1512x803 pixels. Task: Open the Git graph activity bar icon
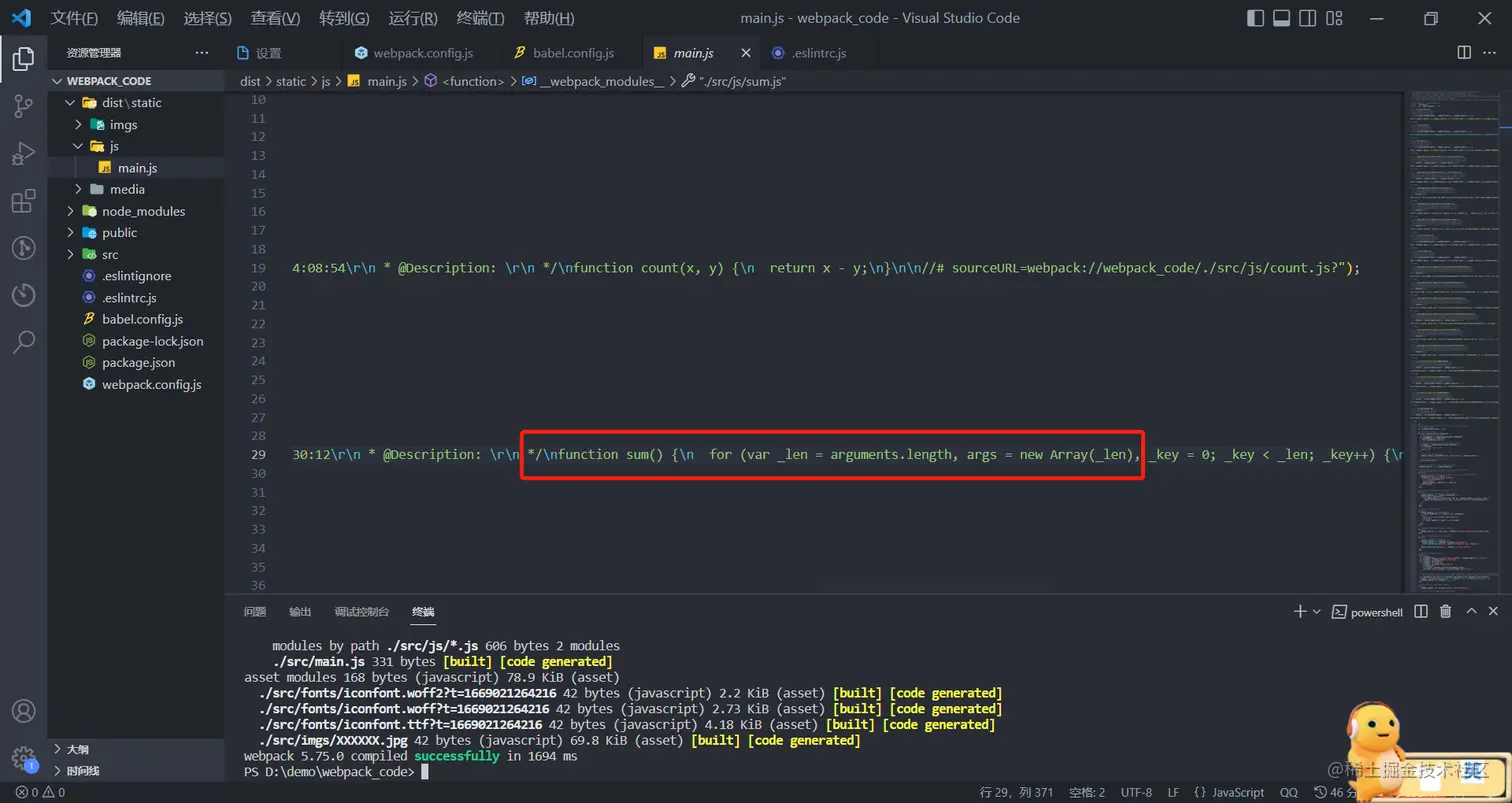[23, 248]
